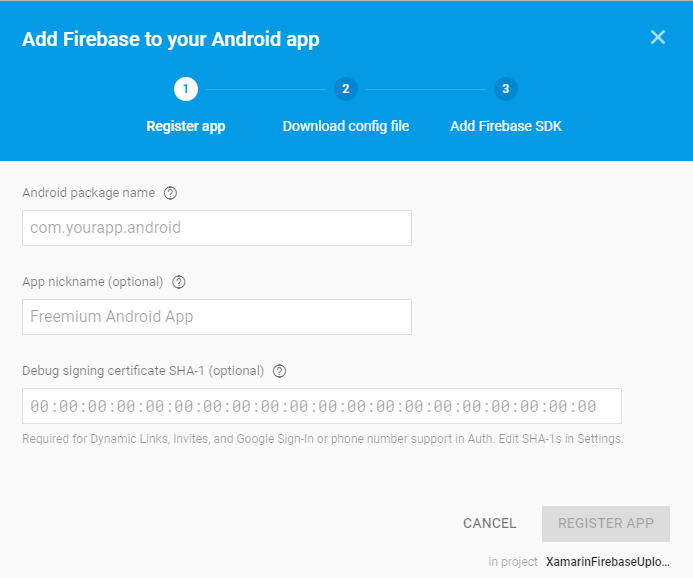Click the Android package name label
Image resolution: width=693 pixels, height=578 pixels.
(x=89, y=193)
